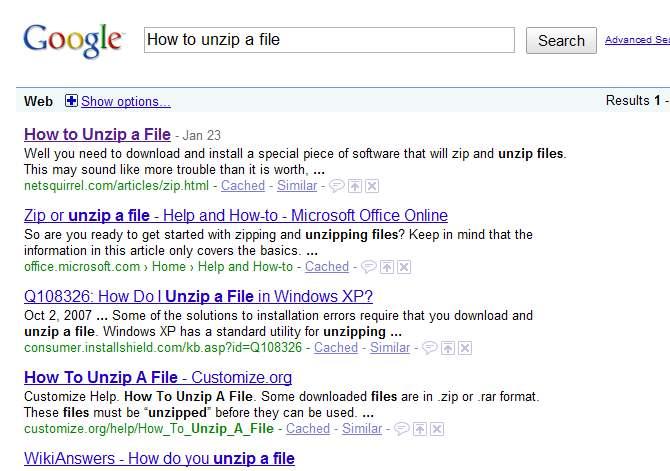This screenshot has width=670, height=471.
Task: Click the Google logo
Action: (73, 40)
